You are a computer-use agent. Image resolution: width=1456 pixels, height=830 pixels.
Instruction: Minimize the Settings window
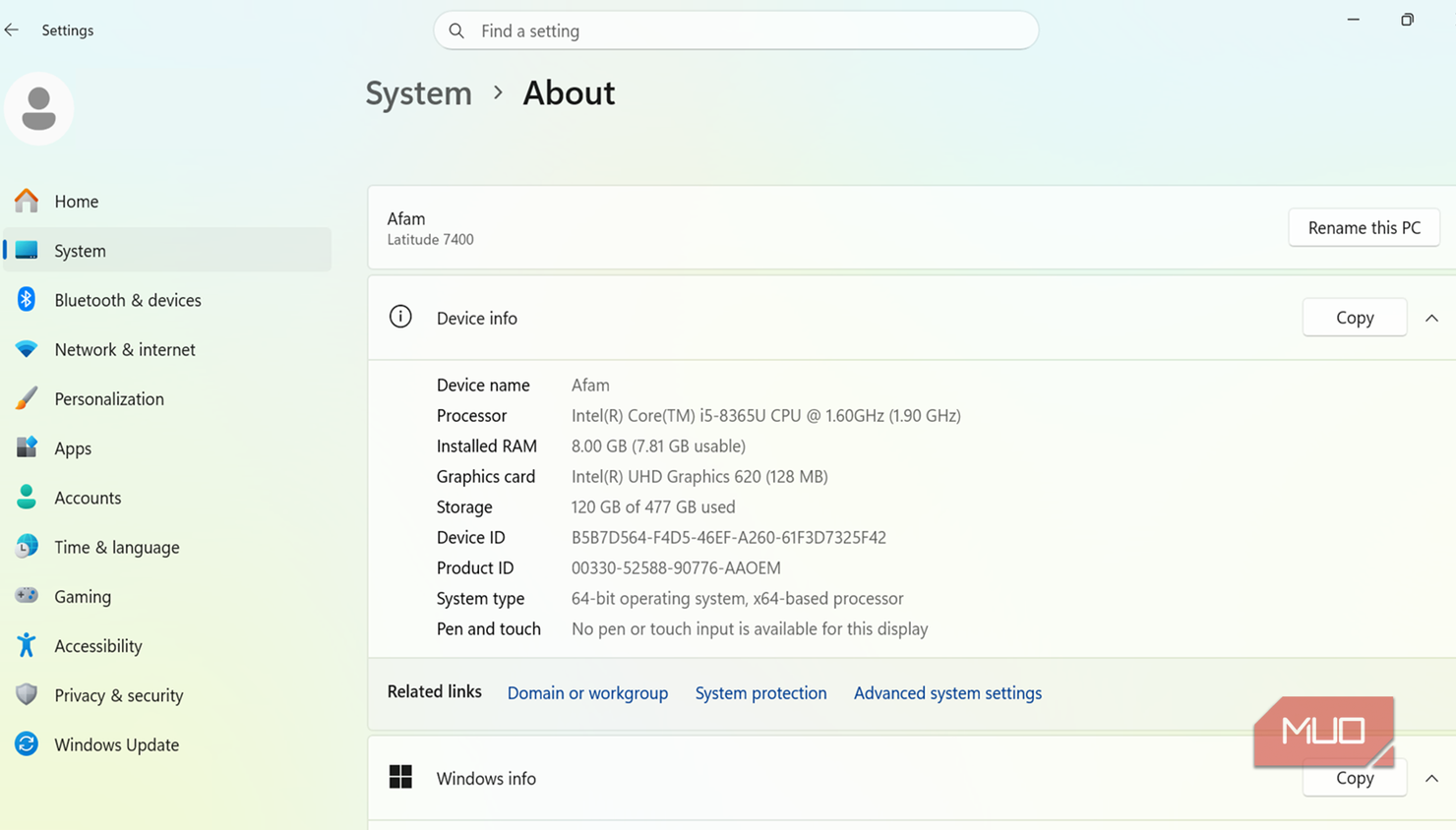point(1354,20)
